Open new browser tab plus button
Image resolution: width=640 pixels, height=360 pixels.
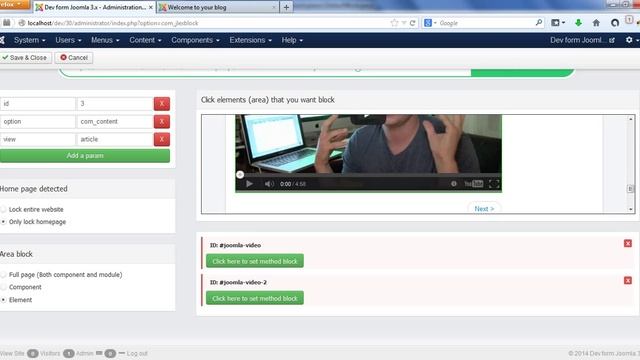pos(287,7)
